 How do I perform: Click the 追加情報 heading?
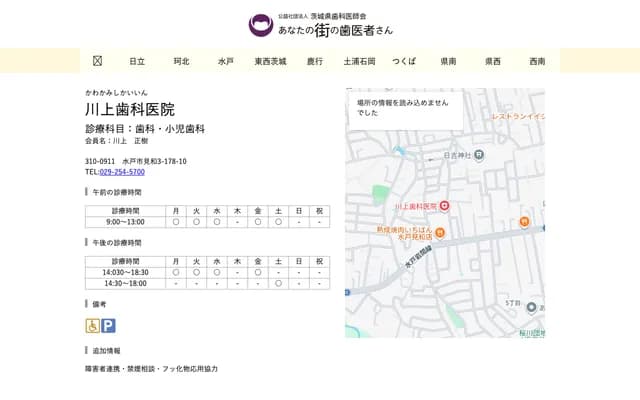106,351
